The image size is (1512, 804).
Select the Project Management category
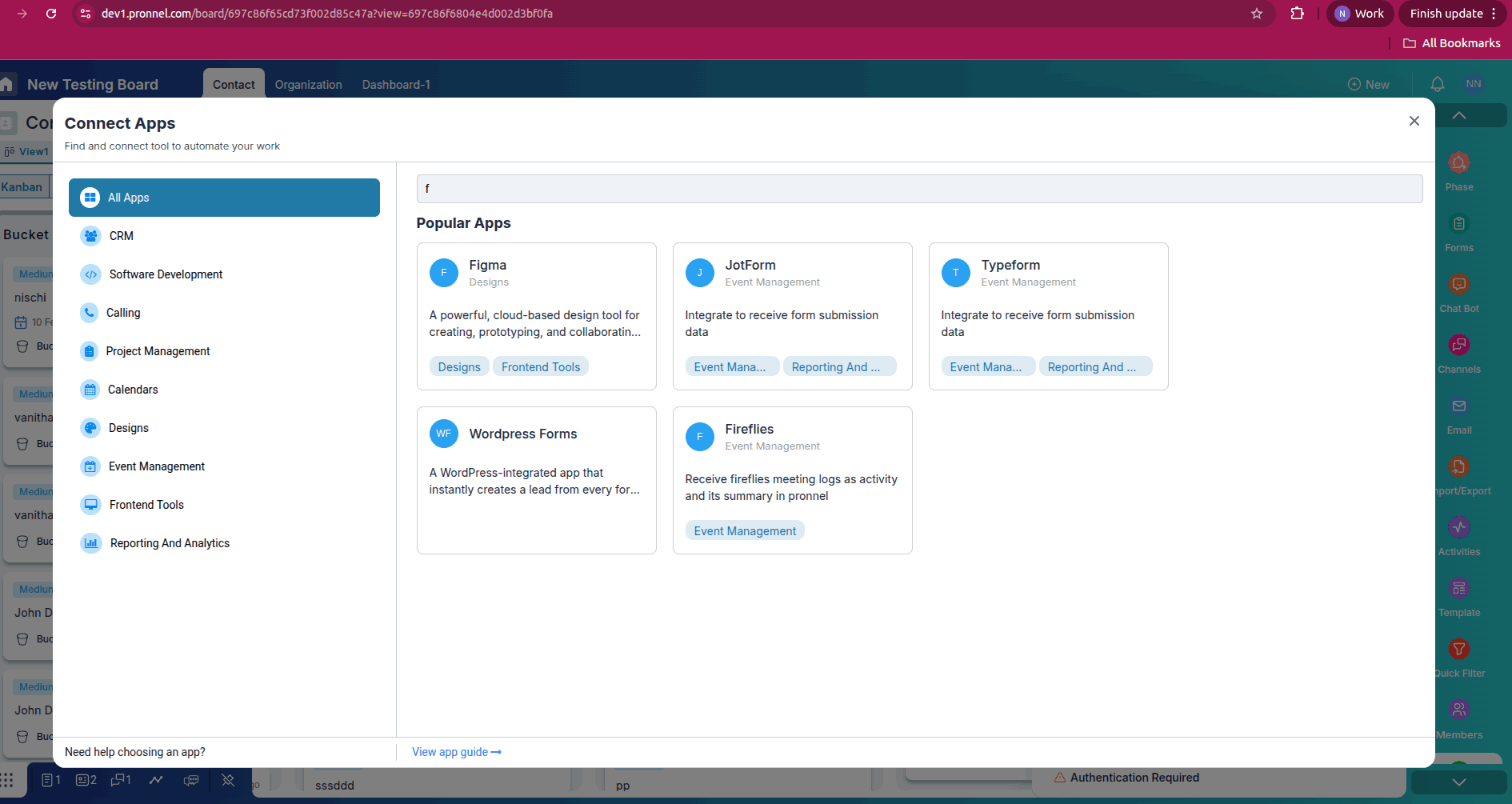(158, 351)
